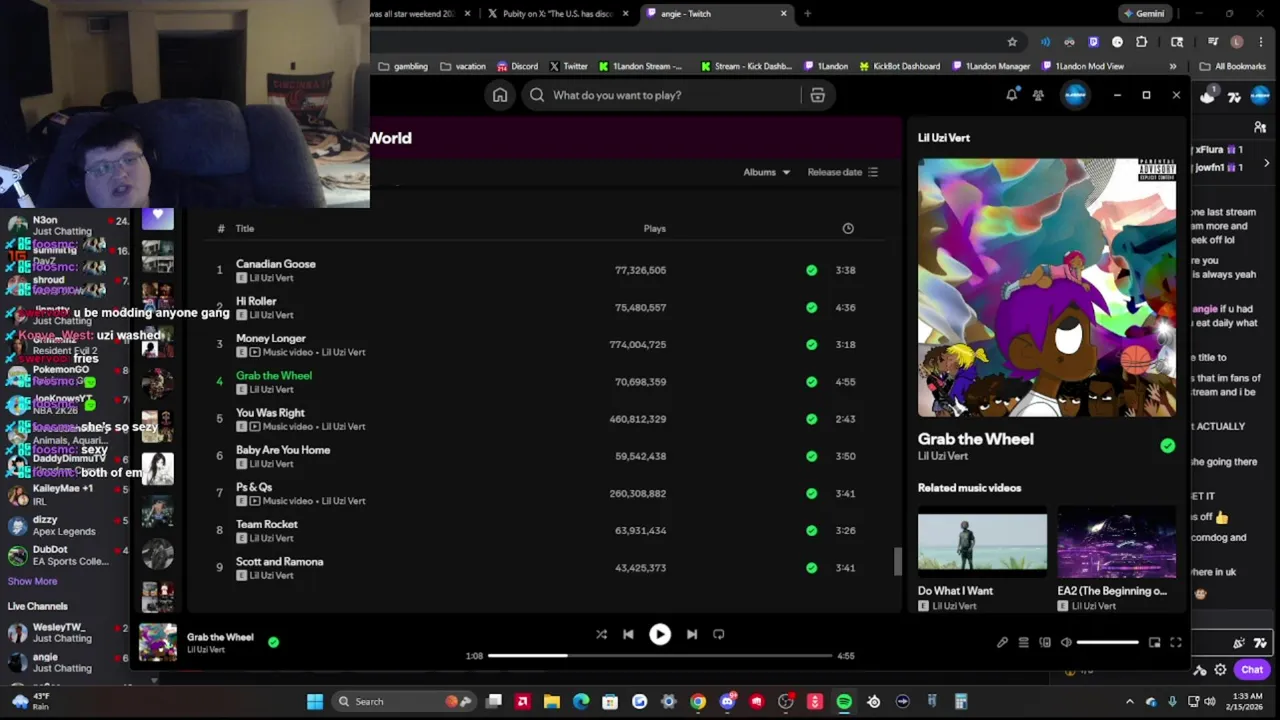Open File Explorer from the taskbar
The height and width of the screenshot is (720, 1280).
551,702
